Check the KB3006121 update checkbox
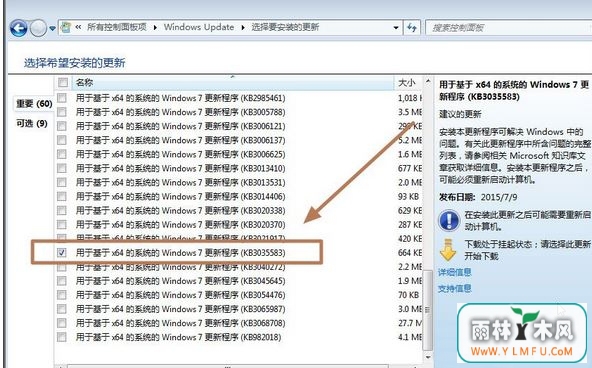592x368 pixels. point(62,126)
